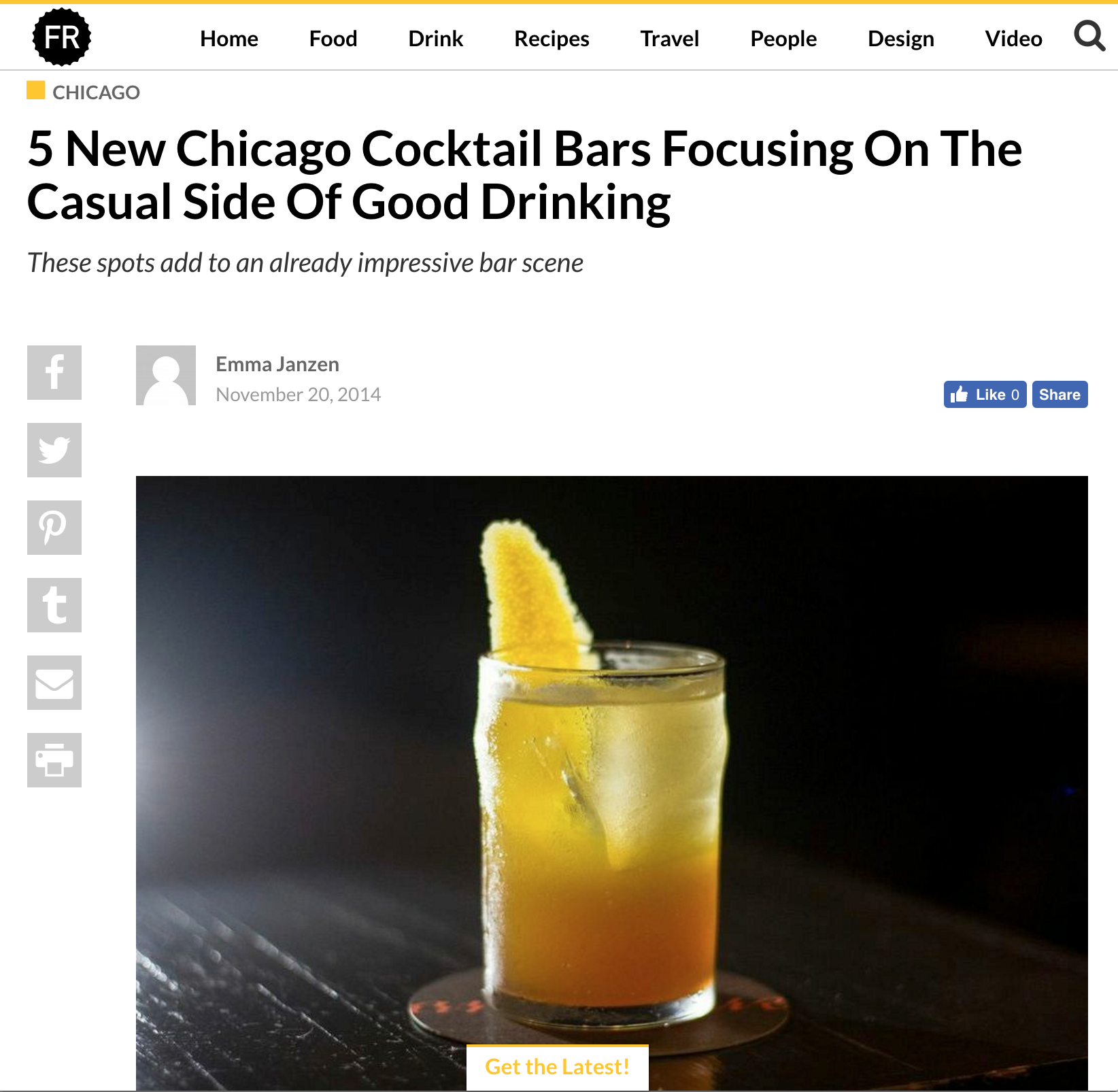
Task: Open the search magnifier icon
Action: click(x=1089, y=36)
